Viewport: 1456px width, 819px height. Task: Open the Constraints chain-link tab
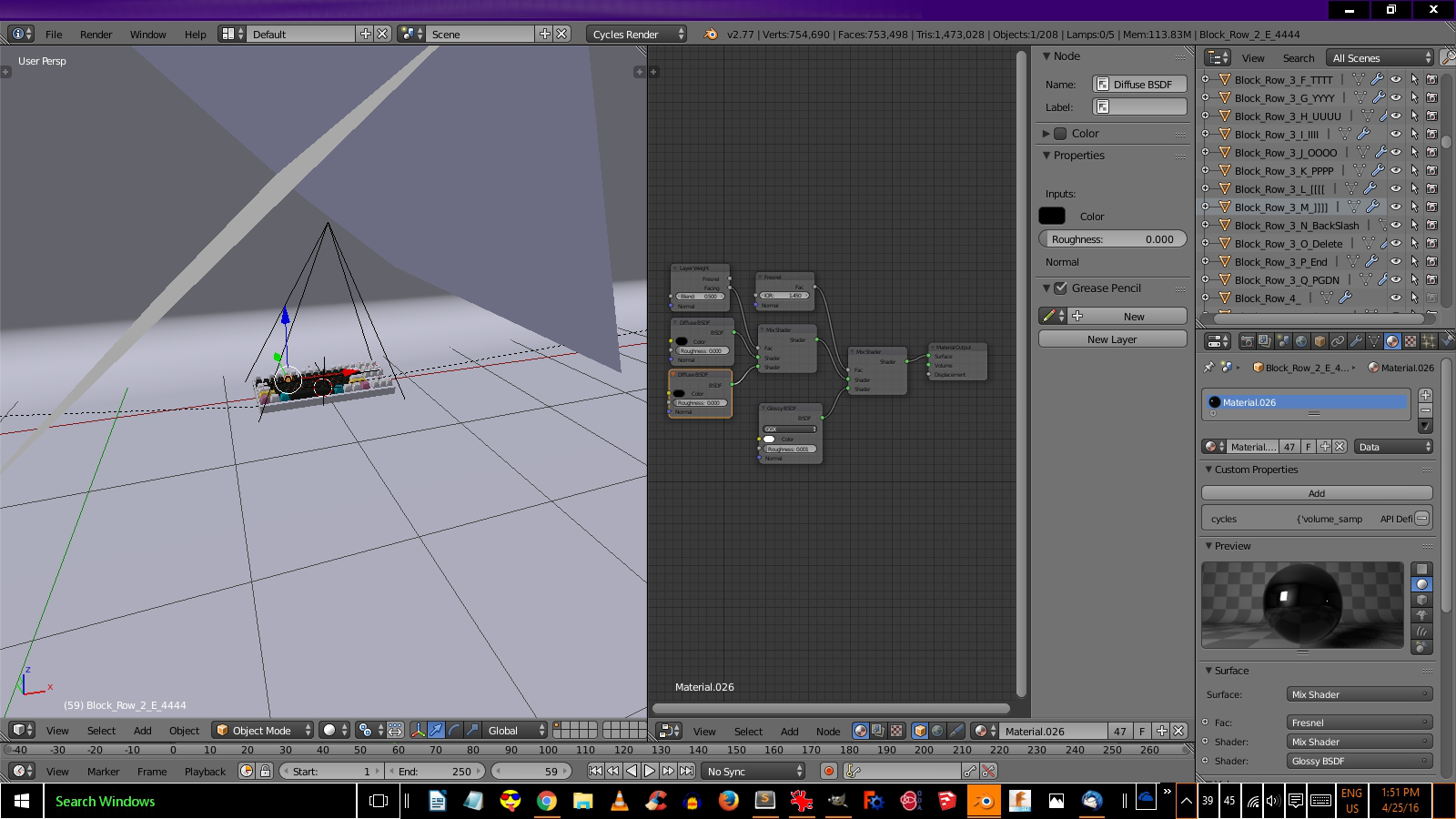click(1338, 341)
